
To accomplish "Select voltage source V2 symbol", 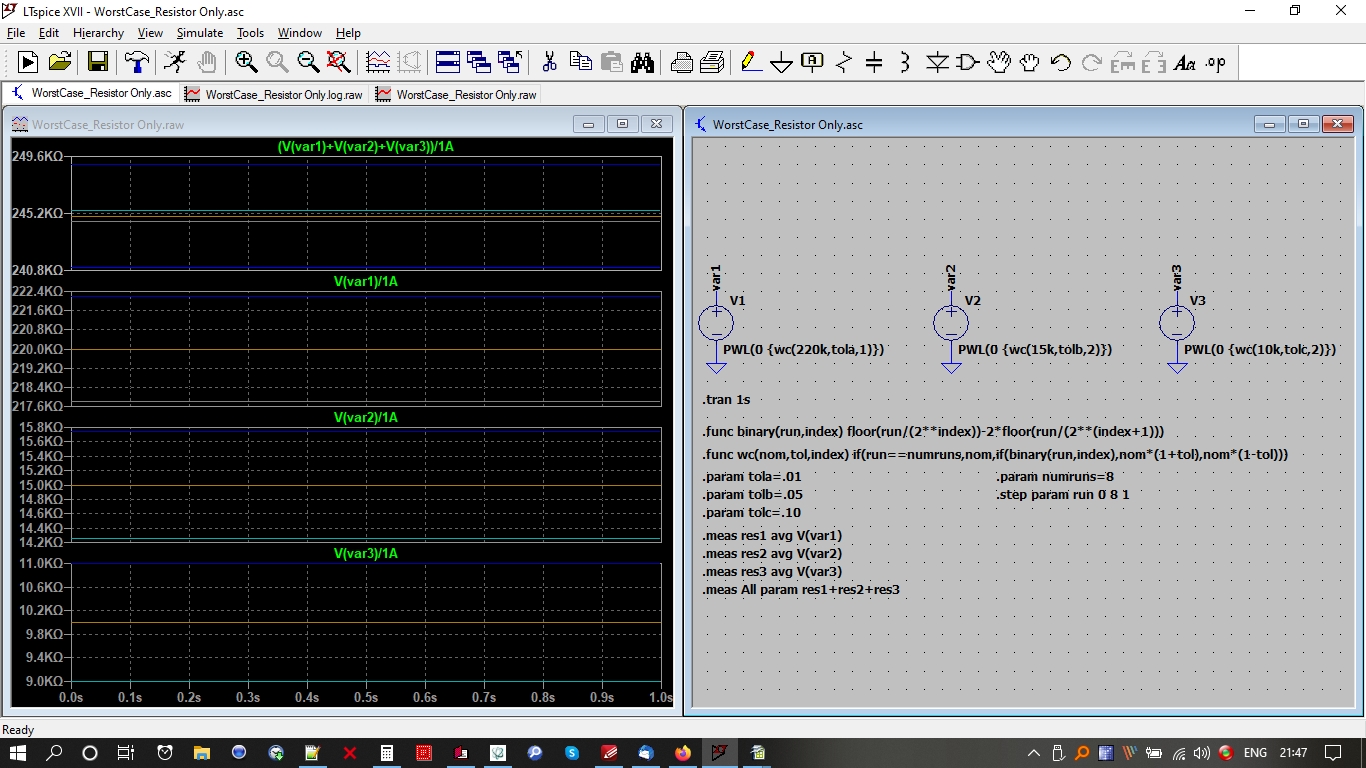I will tap(951, 323).
